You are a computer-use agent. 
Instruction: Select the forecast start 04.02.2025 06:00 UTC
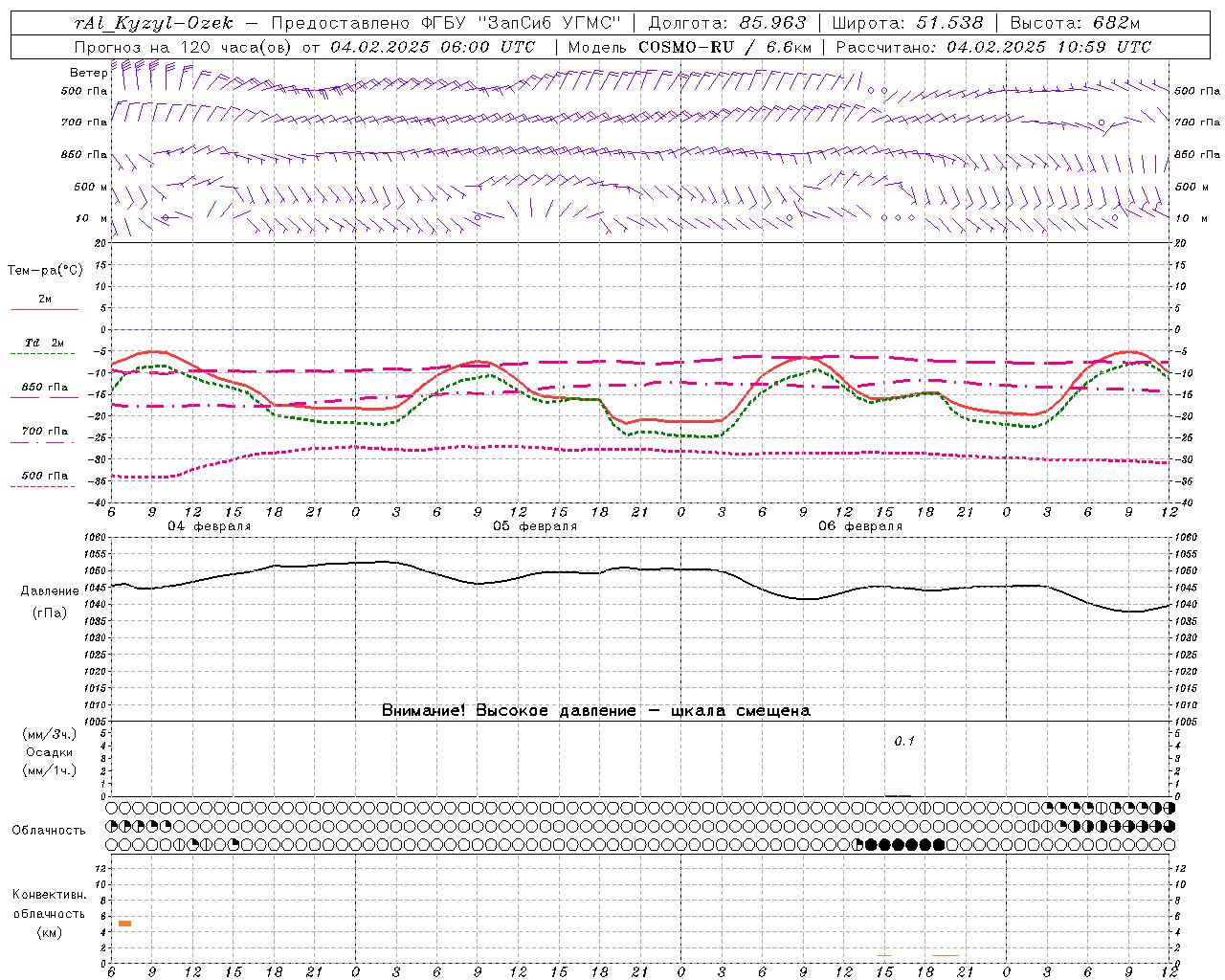click(x=433, y=47)
